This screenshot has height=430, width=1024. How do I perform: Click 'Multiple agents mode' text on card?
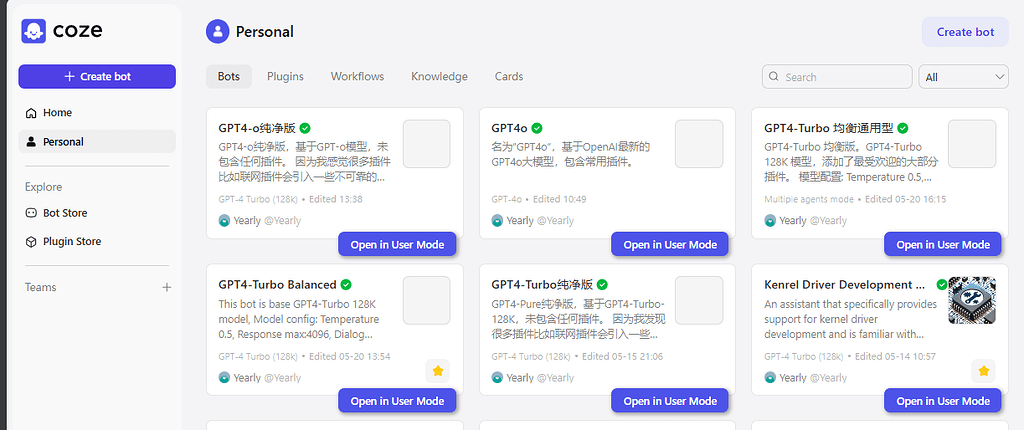point(809,199)
